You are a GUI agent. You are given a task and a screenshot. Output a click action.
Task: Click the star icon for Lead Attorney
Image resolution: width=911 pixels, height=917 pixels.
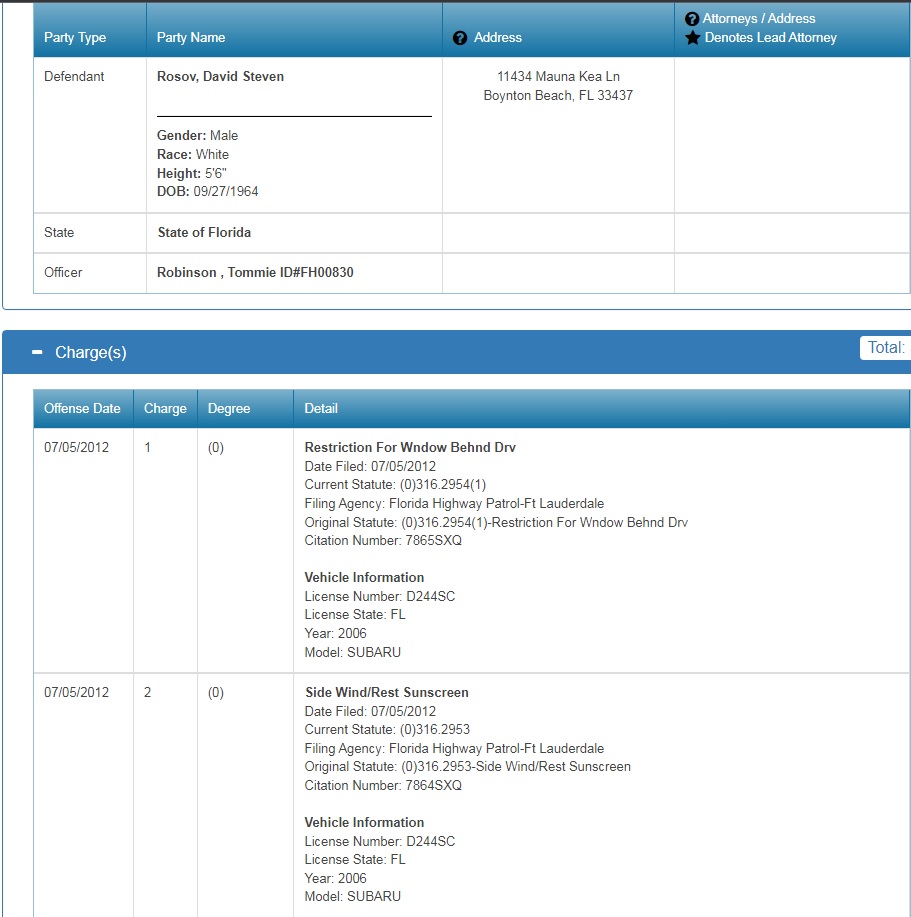(x=691, y=38)
